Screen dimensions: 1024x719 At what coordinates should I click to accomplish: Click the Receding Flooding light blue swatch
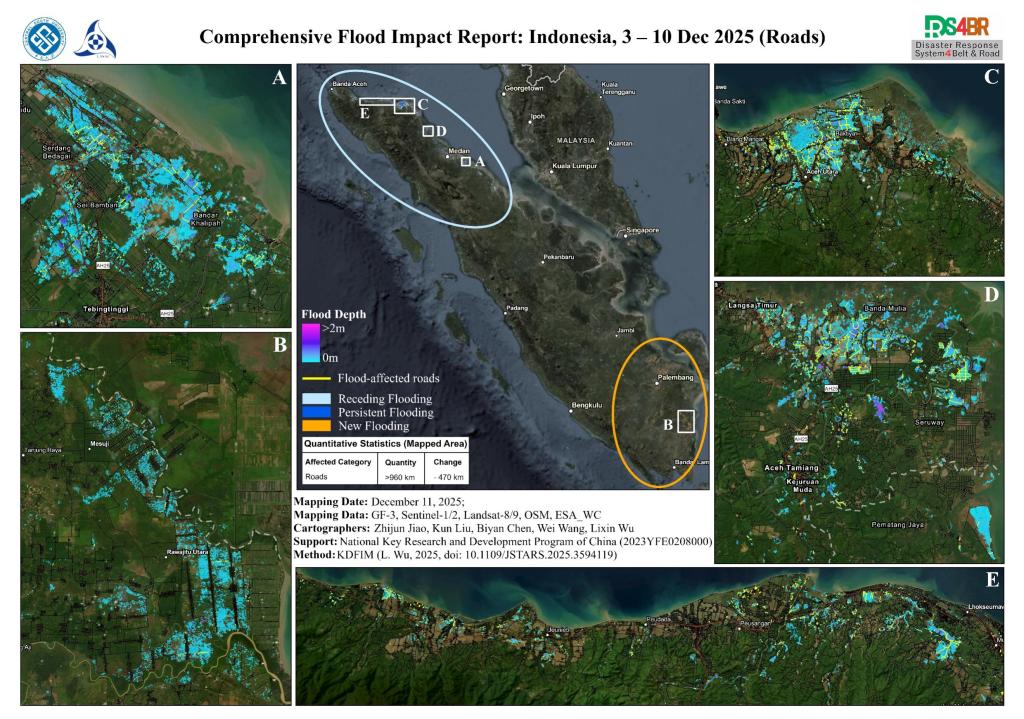[317, 398]
